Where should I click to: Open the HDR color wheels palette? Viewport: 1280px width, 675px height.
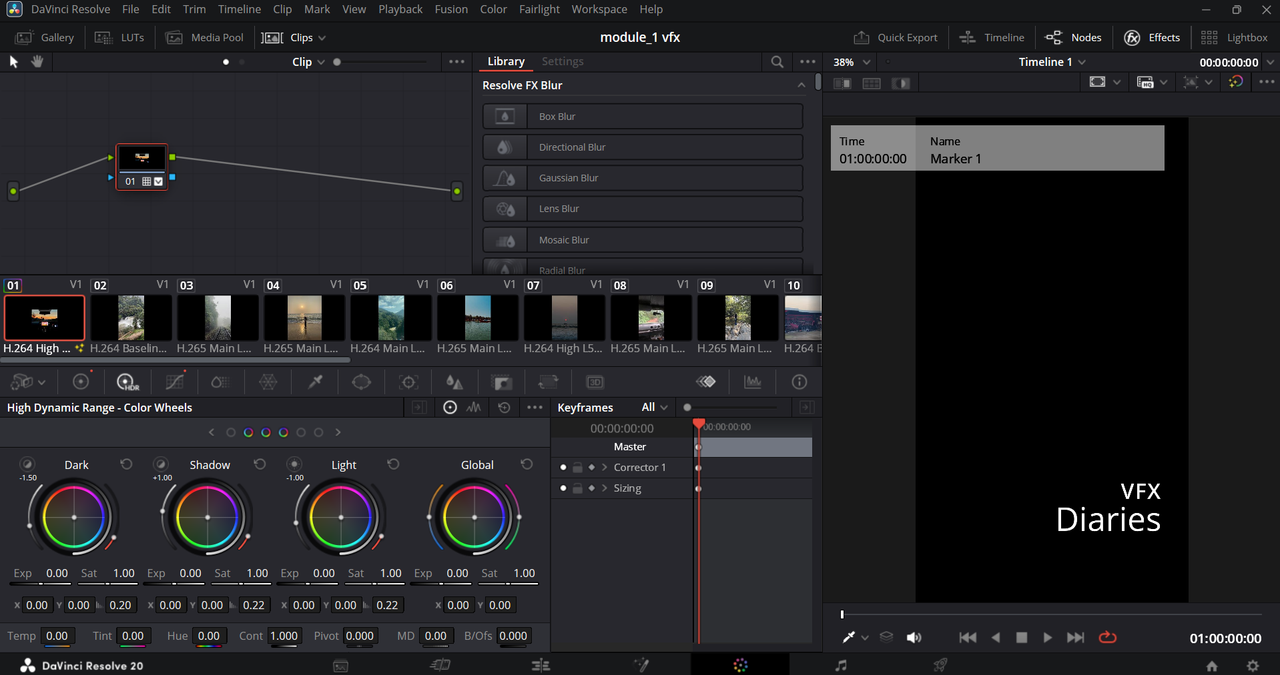click(127, 382)
